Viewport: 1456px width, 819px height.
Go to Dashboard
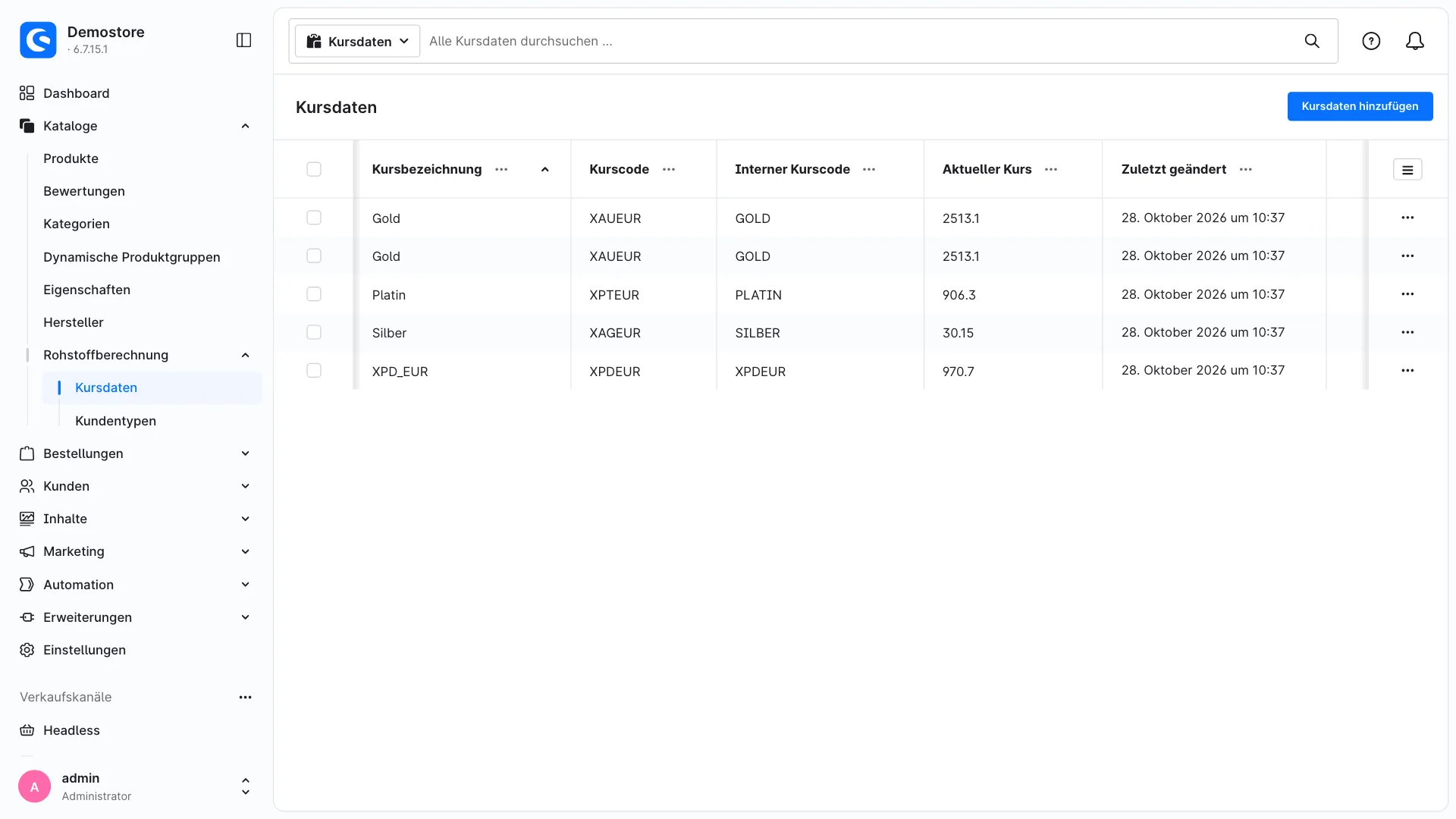pyautogui.click(x=76, y=93)
